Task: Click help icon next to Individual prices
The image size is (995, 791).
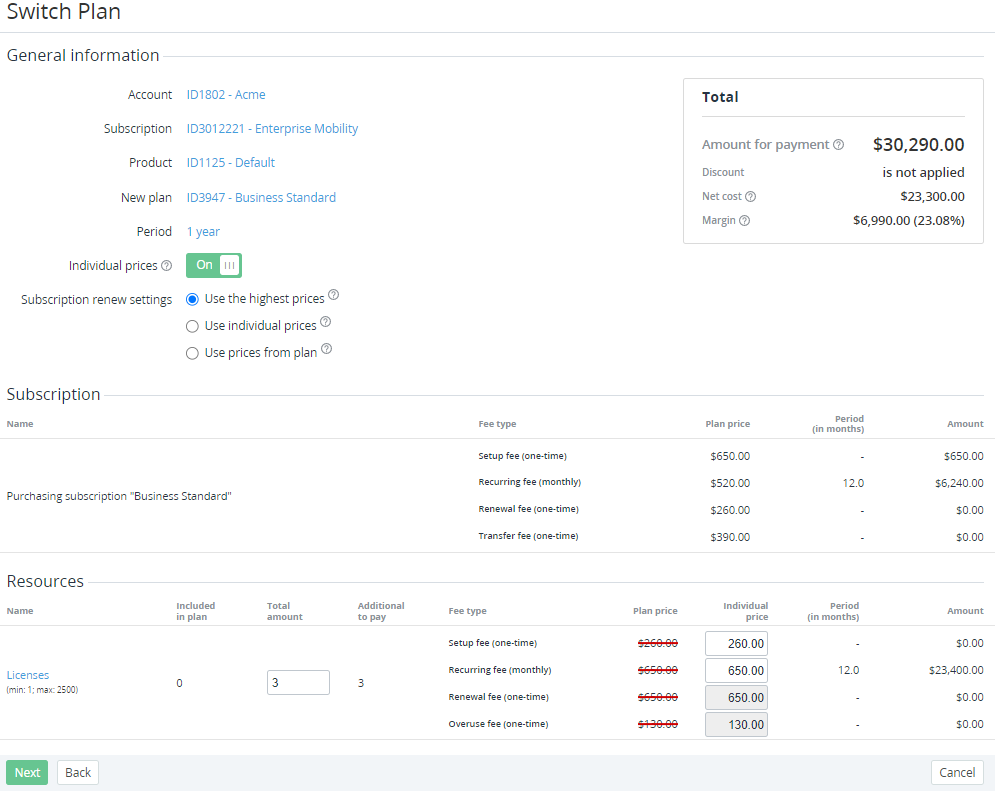Action: 167,266
